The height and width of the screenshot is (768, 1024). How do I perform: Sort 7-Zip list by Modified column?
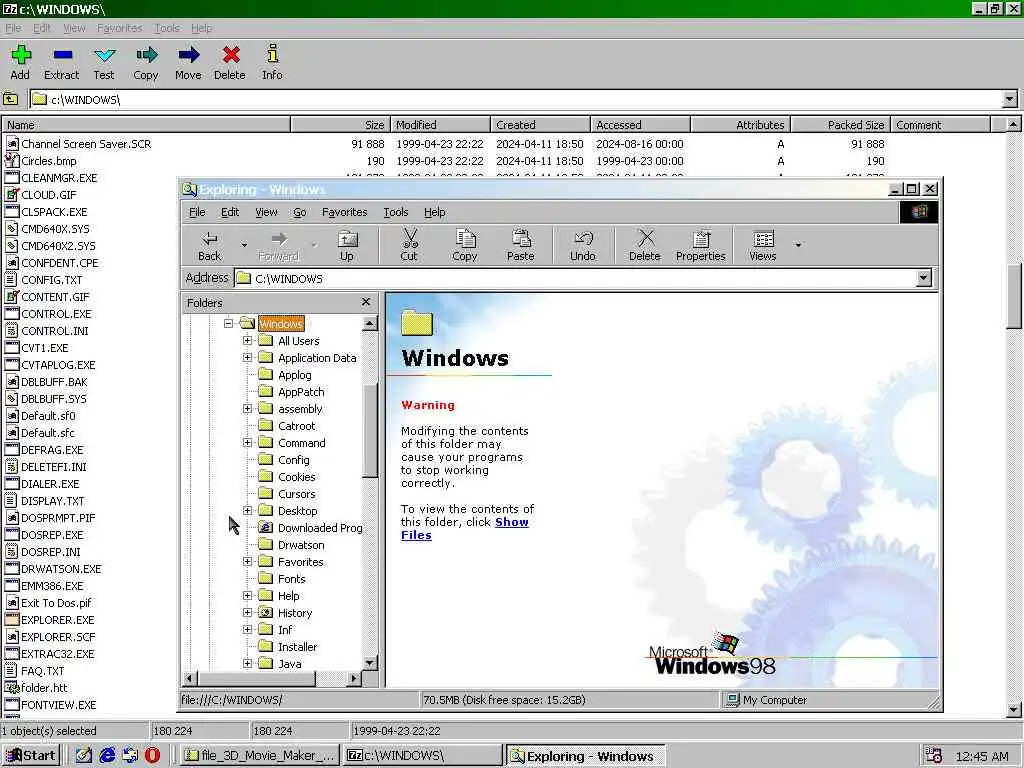pos(440,125)
